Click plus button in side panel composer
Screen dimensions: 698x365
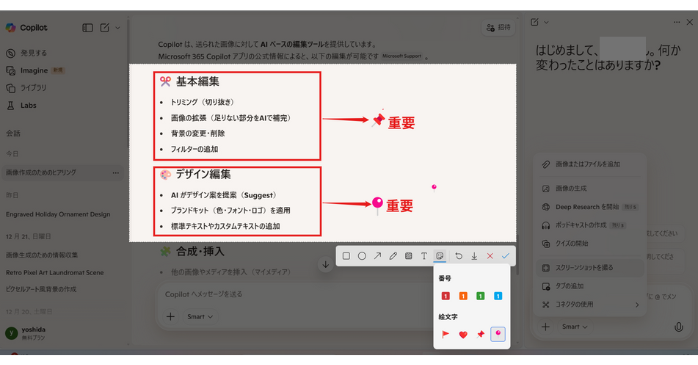545,327
